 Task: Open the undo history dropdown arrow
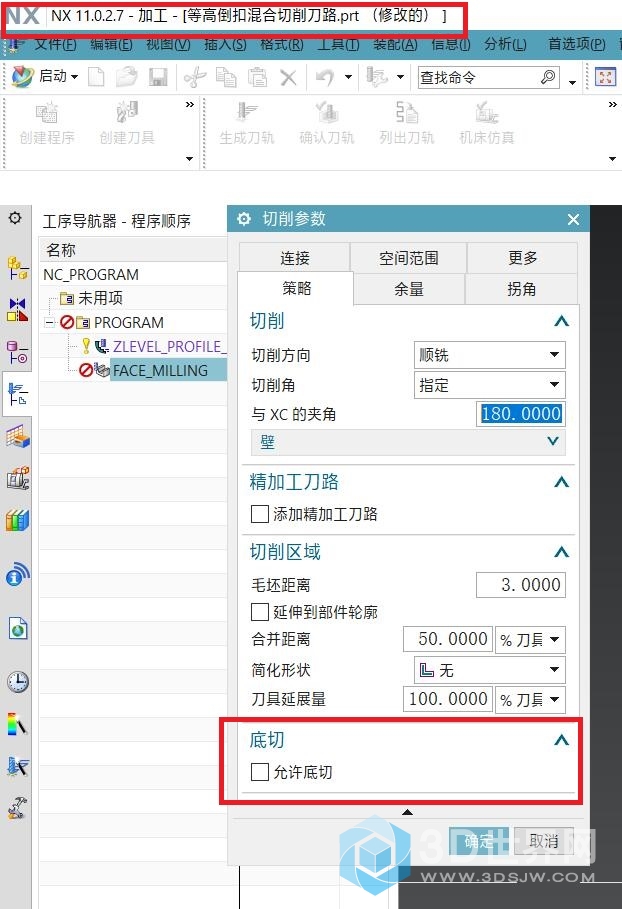348,77
